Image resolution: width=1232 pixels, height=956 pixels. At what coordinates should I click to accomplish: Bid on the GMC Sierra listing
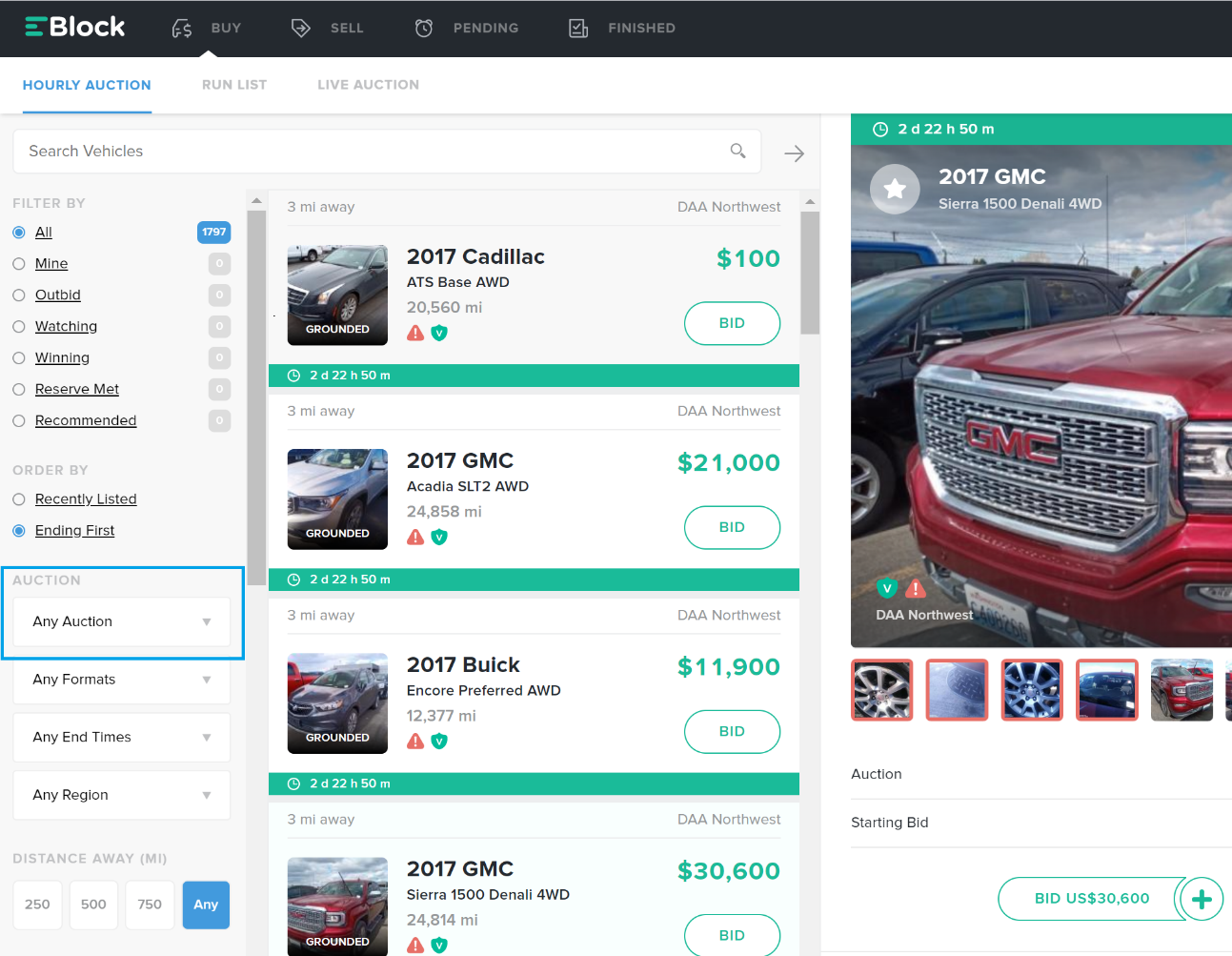tap(732, 936)
